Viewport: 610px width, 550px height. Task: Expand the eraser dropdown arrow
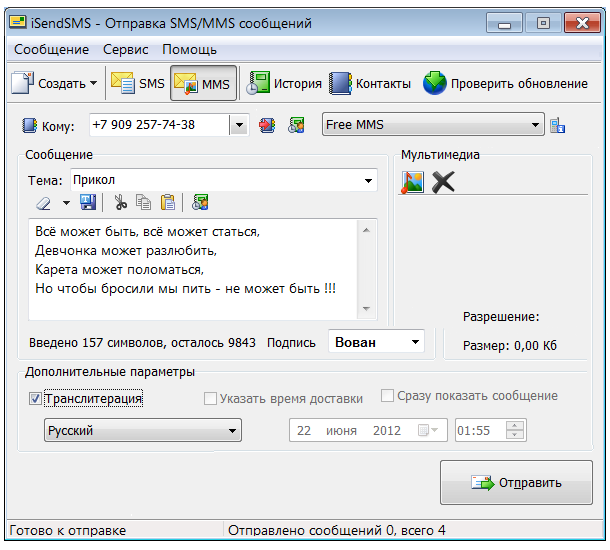click(67, 203)
